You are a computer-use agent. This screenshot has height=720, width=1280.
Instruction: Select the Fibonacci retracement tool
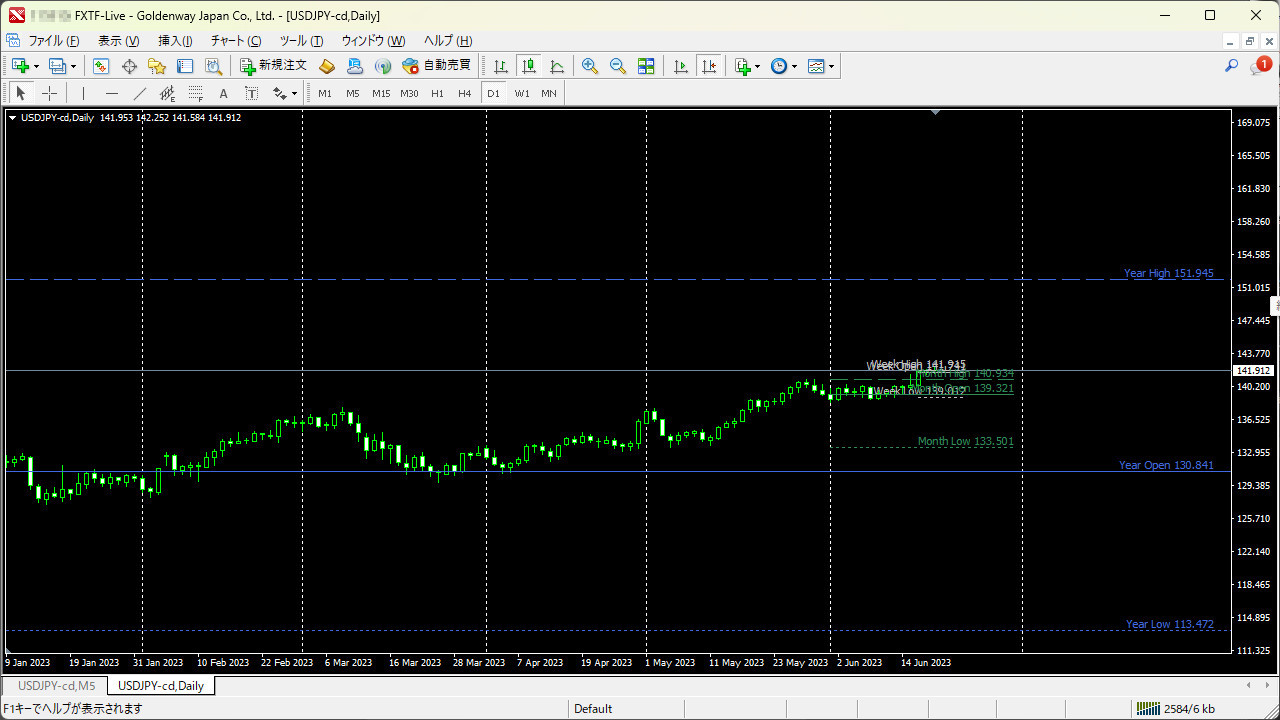(x=195, y=93)
